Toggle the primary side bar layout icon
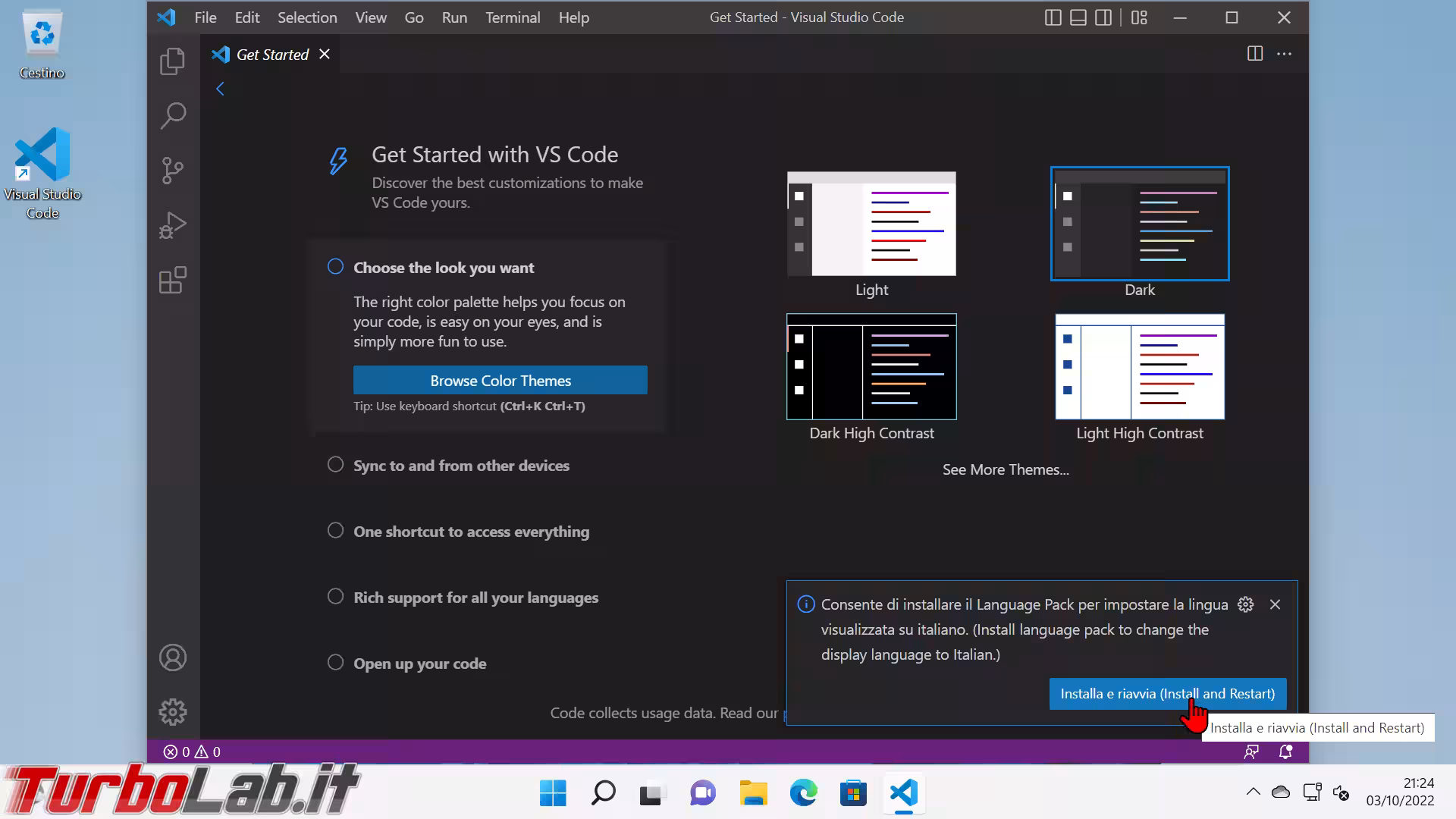The image size is (1456, 819). coord(1053,17)
